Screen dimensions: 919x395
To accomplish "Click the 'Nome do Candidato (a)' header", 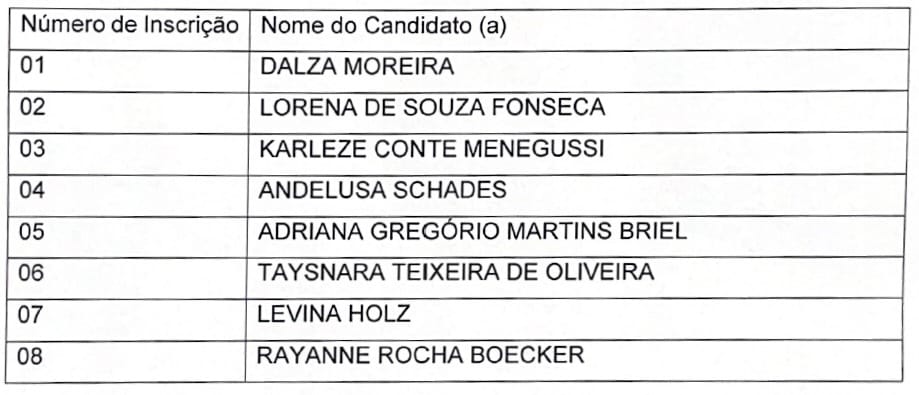I will coord(383,28).
